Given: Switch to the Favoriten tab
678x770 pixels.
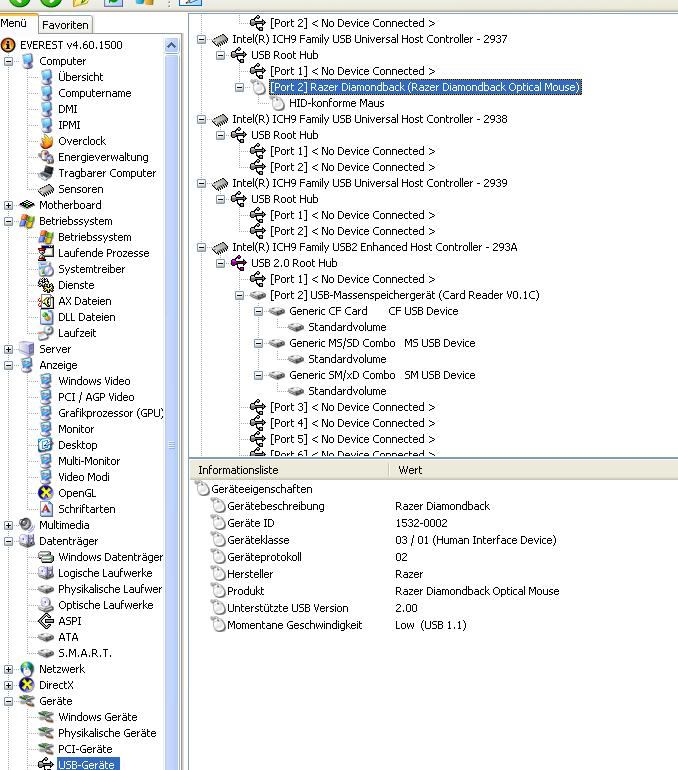Looking at the screenshot, I should click(x=65, y=25).
